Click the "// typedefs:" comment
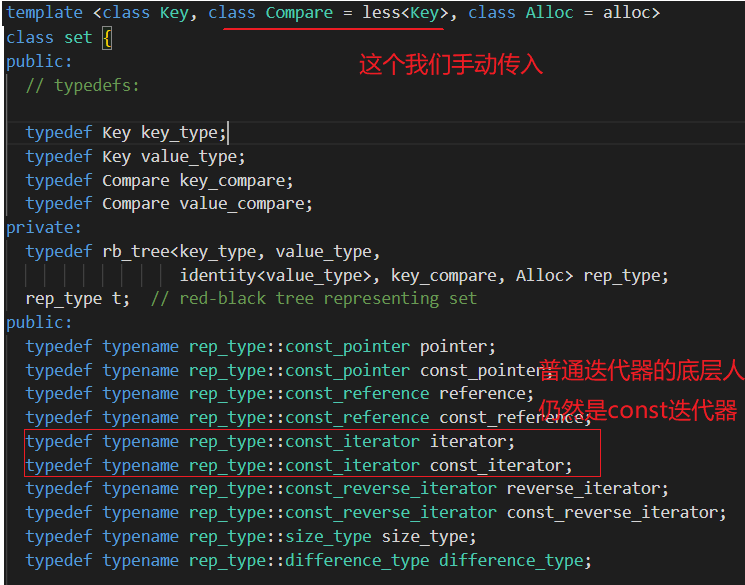745x585 pixels. click(x=83, y=86)
